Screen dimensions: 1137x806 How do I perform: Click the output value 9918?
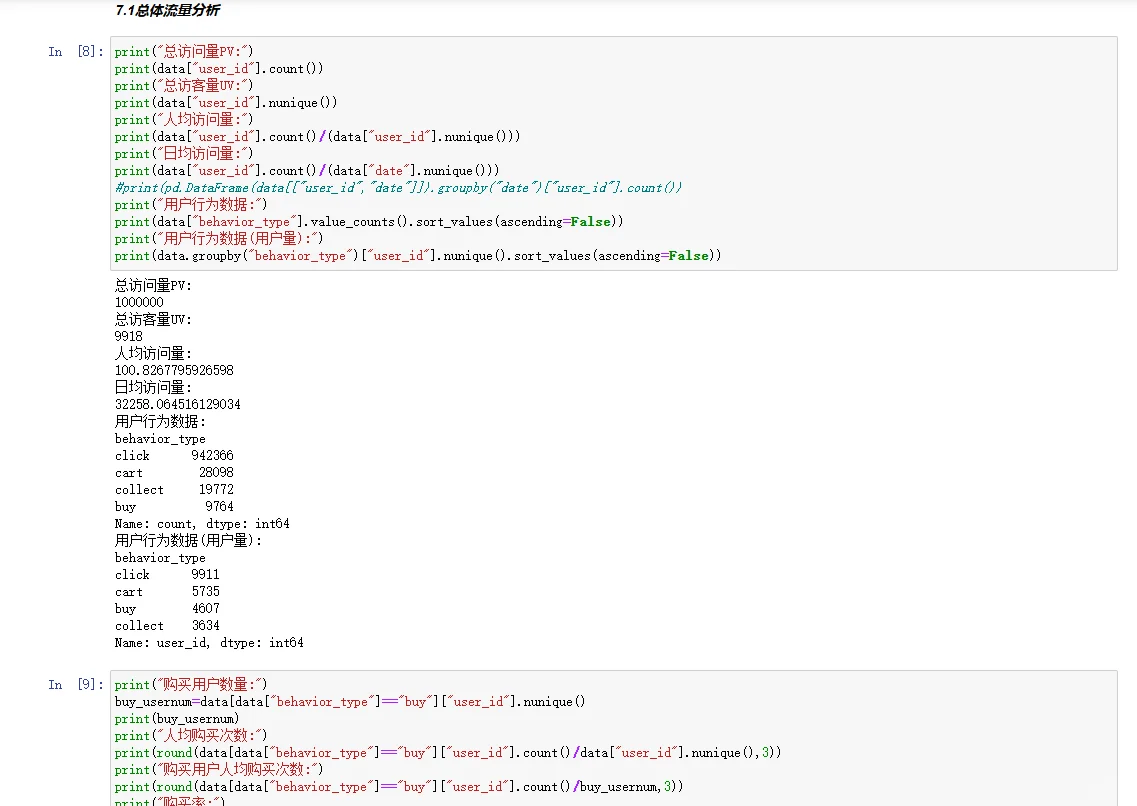pos(128,336)
